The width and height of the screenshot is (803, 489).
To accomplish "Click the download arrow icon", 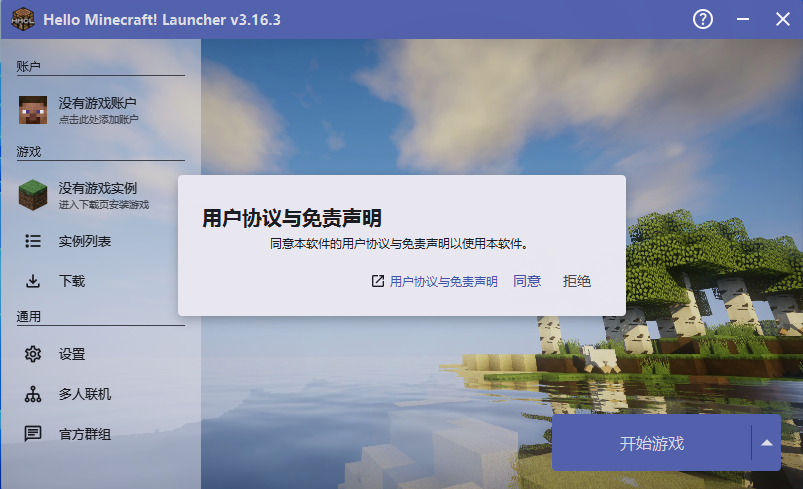I will [x=33, y=281].
